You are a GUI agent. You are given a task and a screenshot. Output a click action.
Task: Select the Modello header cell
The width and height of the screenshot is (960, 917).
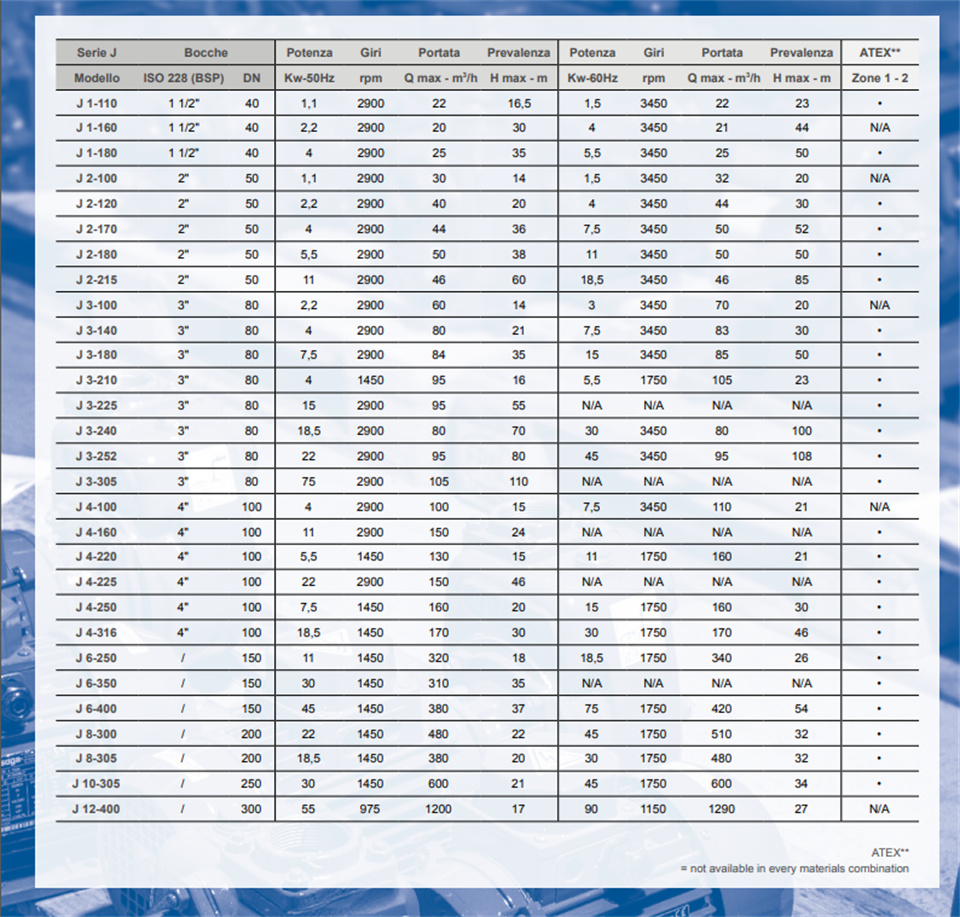tap(97, 78)
